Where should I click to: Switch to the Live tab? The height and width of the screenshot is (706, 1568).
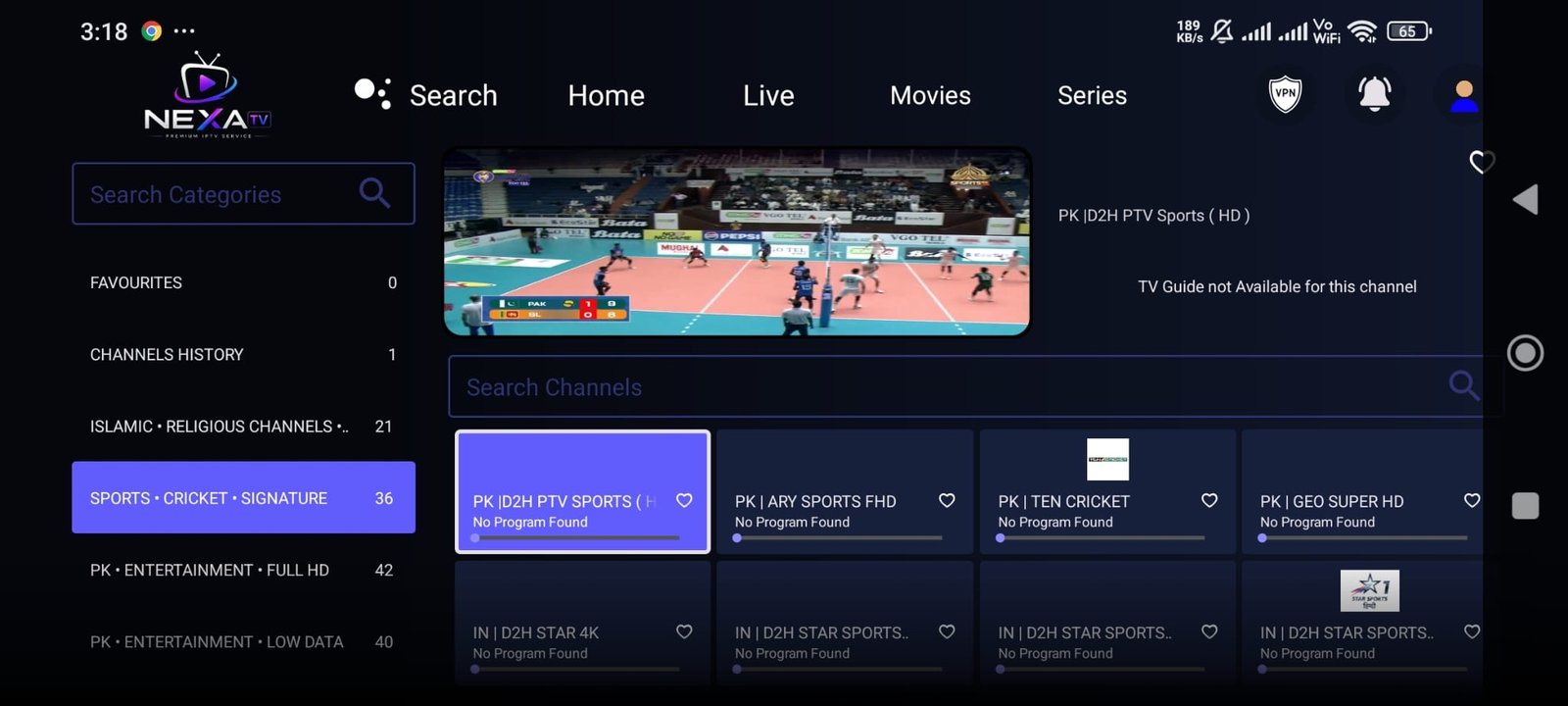(768, 95)
